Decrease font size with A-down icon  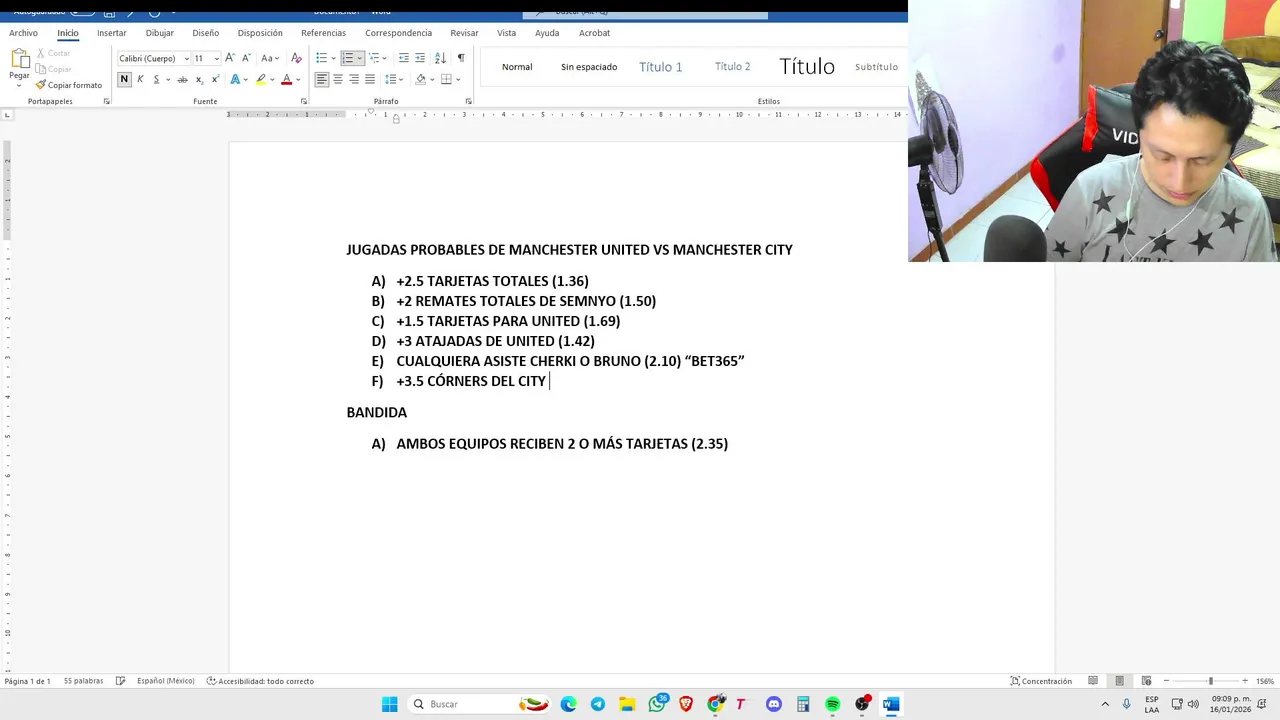246,58
